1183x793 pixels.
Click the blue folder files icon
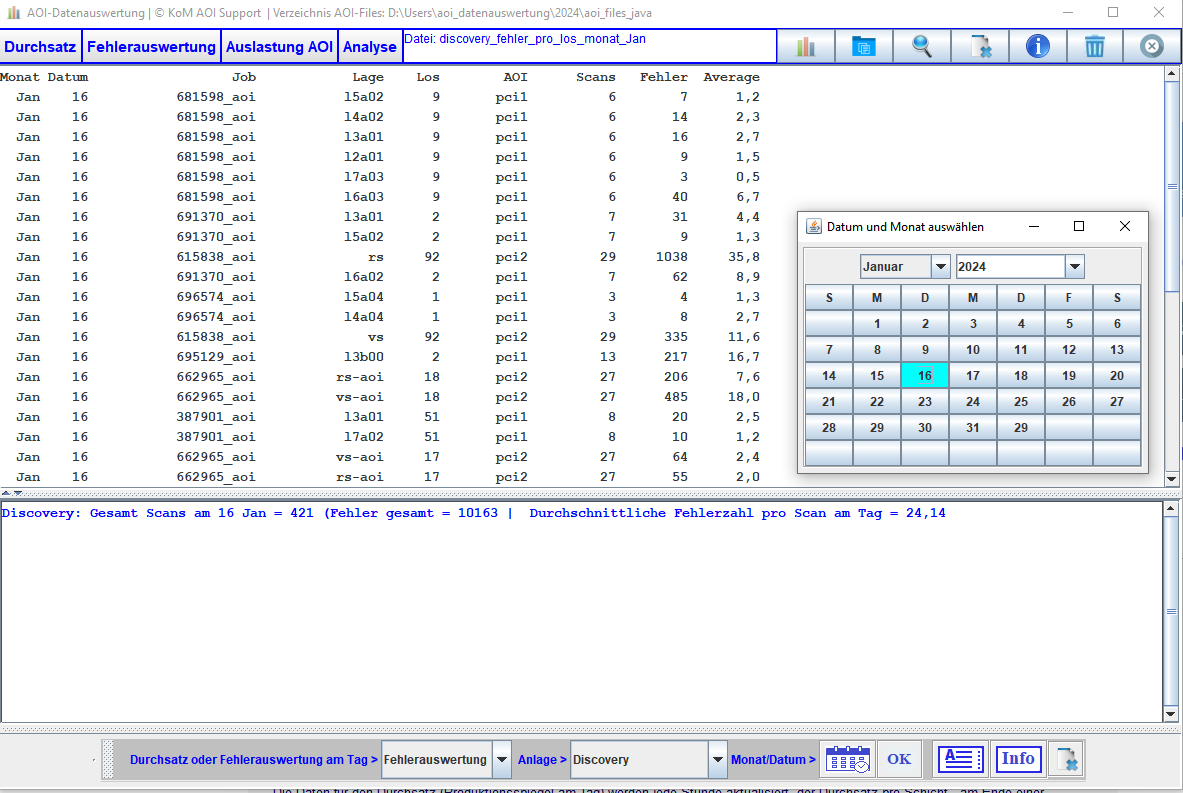click(x=863, y=47)
